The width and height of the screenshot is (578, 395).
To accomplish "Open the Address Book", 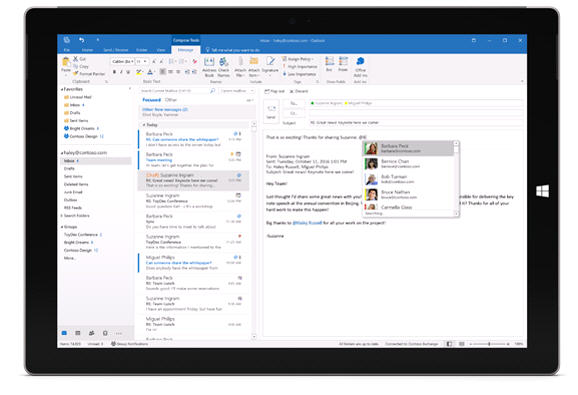I will [209, 67].
